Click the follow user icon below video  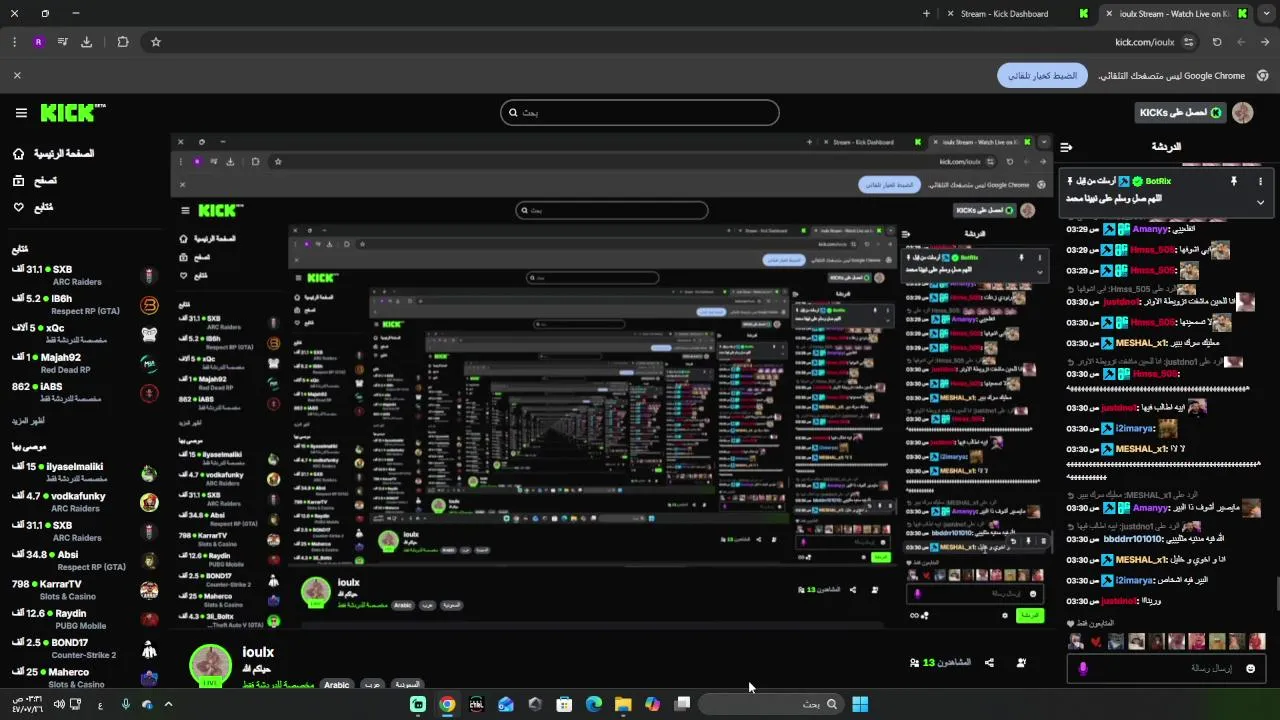pos(1021,662)
